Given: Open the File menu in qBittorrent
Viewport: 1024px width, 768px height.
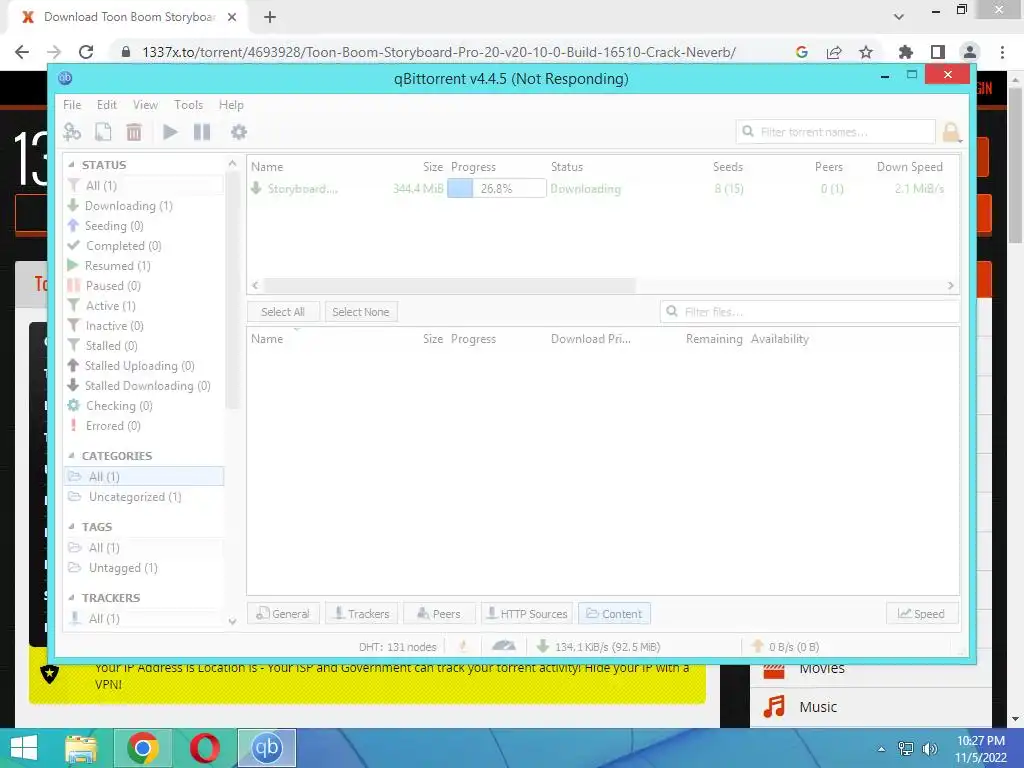Looking at the screenshot, I should [x=72, y=104].
